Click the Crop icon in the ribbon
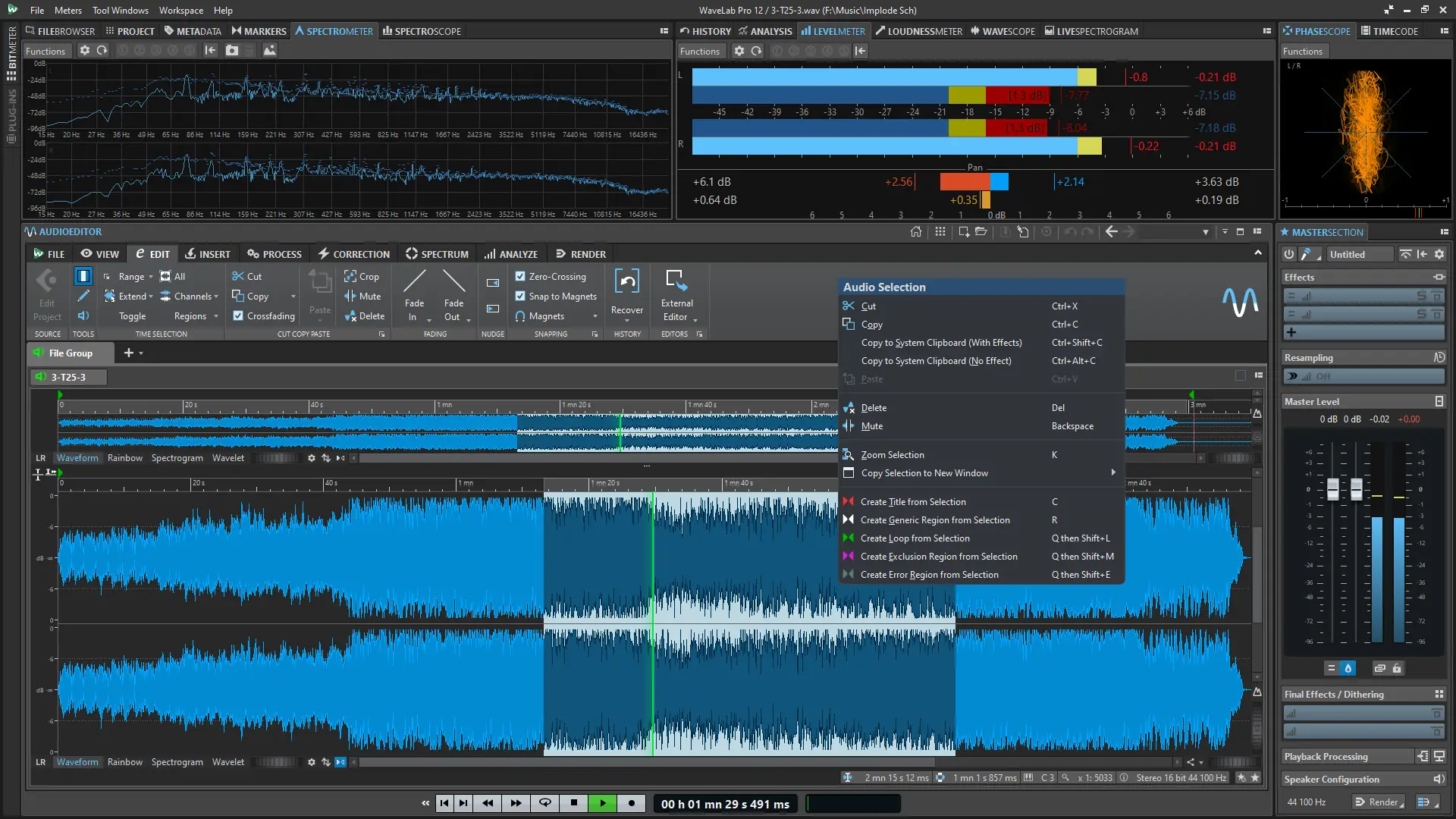 (350, 276)
